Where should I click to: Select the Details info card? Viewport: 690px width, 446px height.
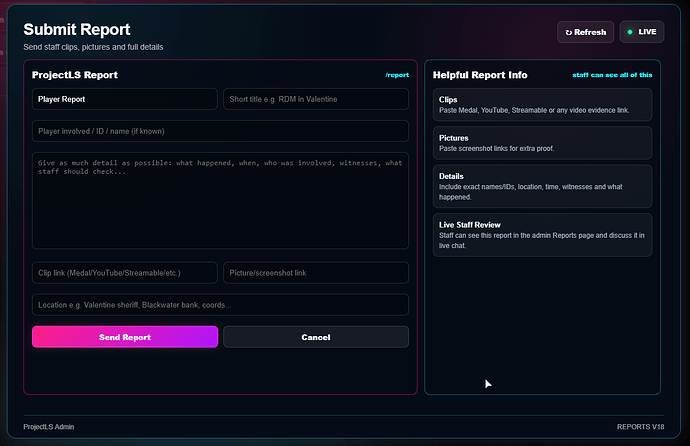point(543,186)
